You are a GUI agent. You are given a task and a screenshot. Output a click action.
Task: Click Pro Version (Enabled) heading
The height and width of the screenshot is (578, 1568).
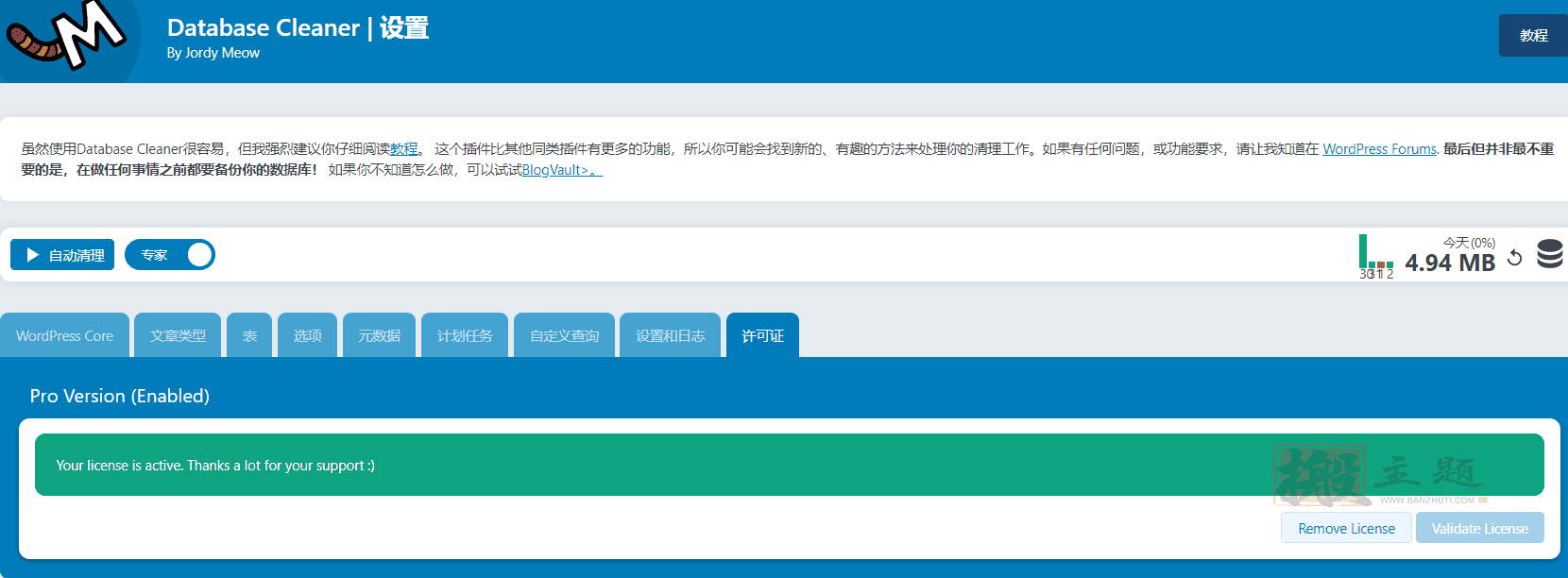click(120, 396)
